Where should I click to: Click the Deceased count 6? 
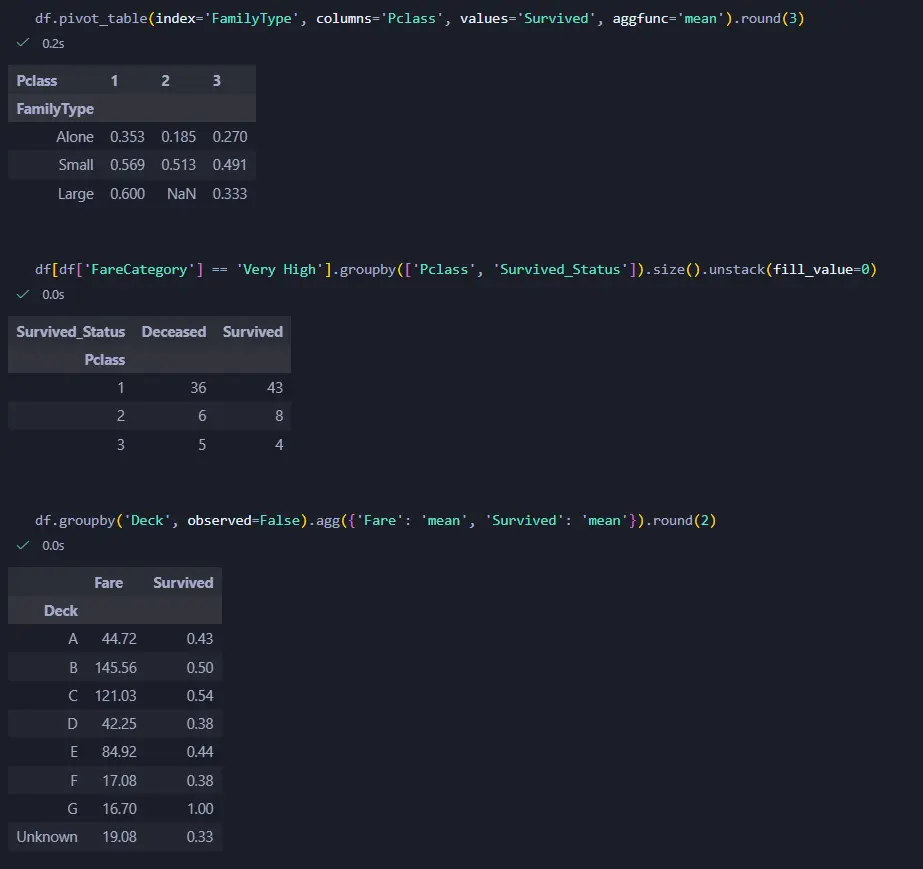(x=202, y=416)
